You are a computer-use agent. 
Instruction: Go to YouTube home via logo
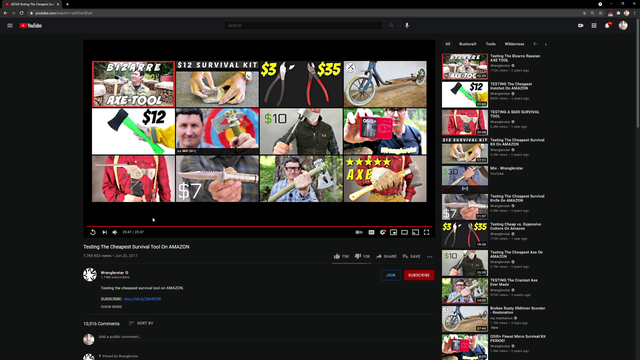point(31,25)
